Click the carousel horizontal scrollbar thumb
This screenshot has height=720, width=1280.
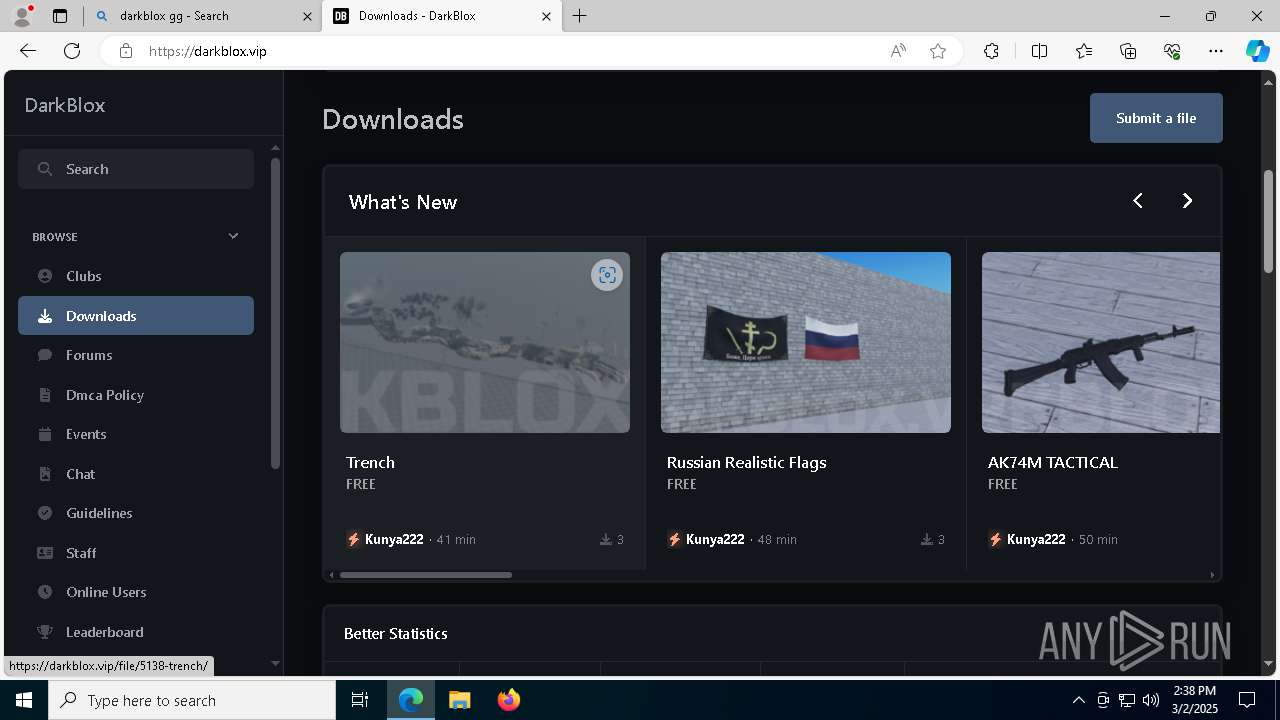click(x=426, y=575)
